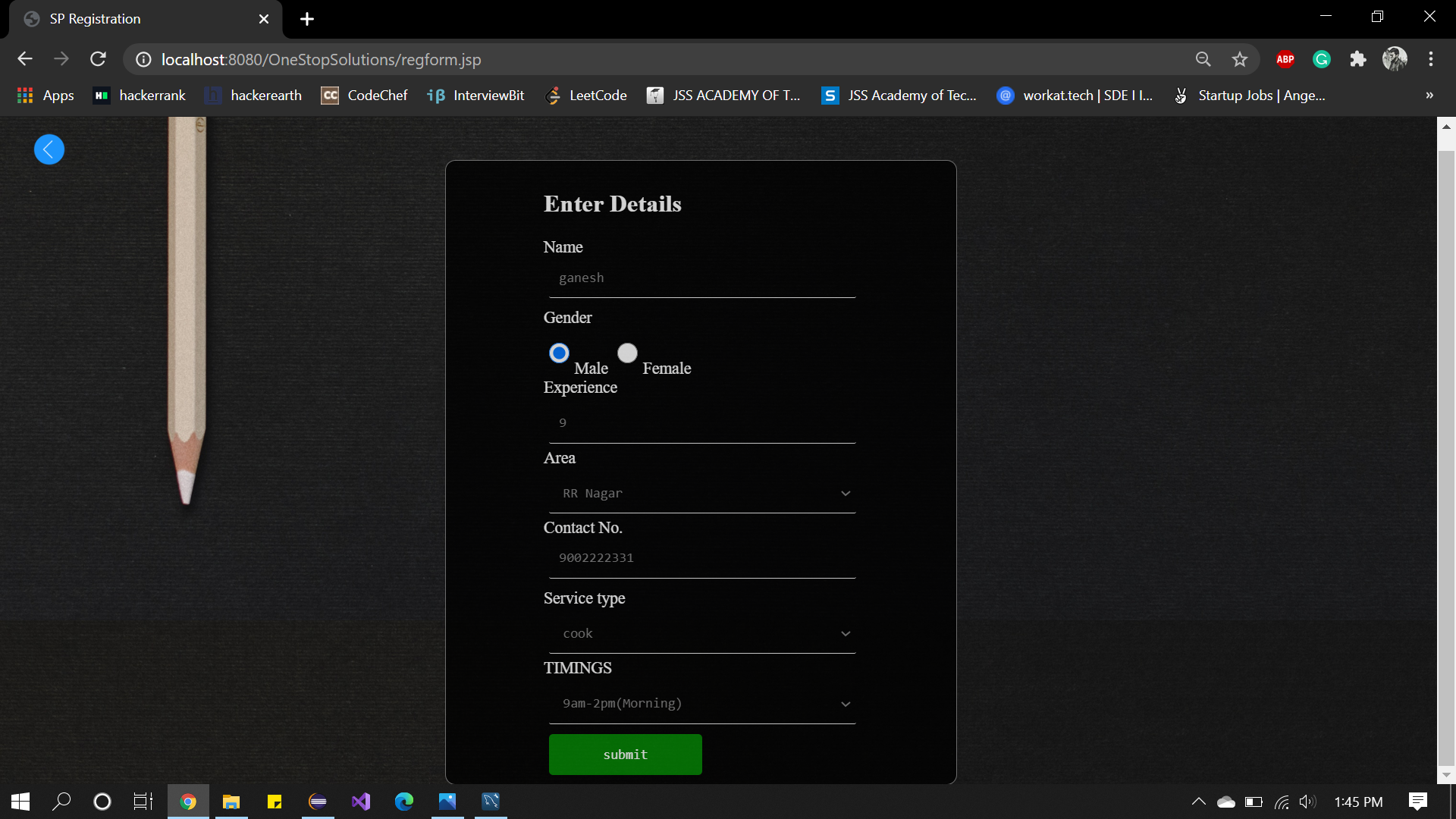Open Visual Studio from the taskbar

[361, 802]
